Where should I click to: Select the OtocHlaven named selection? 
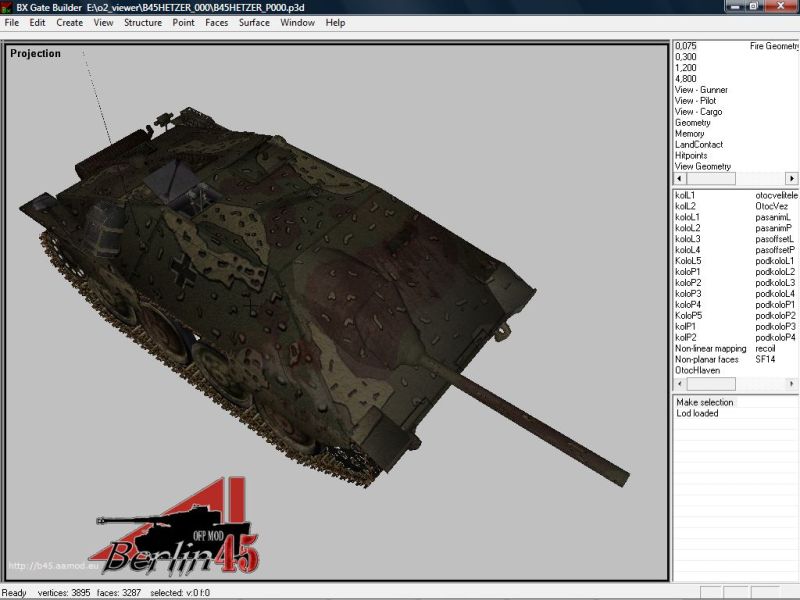tap(697, 370)
